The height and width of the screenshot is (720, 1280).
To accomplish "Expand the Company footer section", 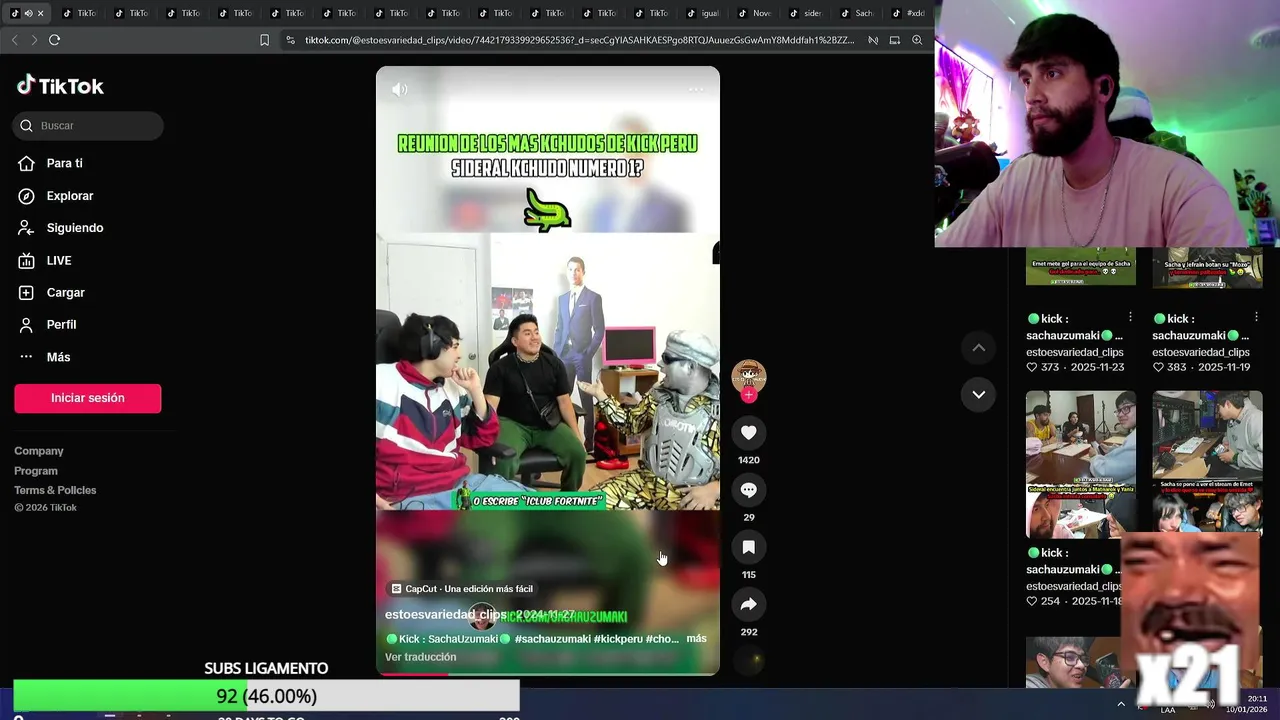I will click(39, 451).
